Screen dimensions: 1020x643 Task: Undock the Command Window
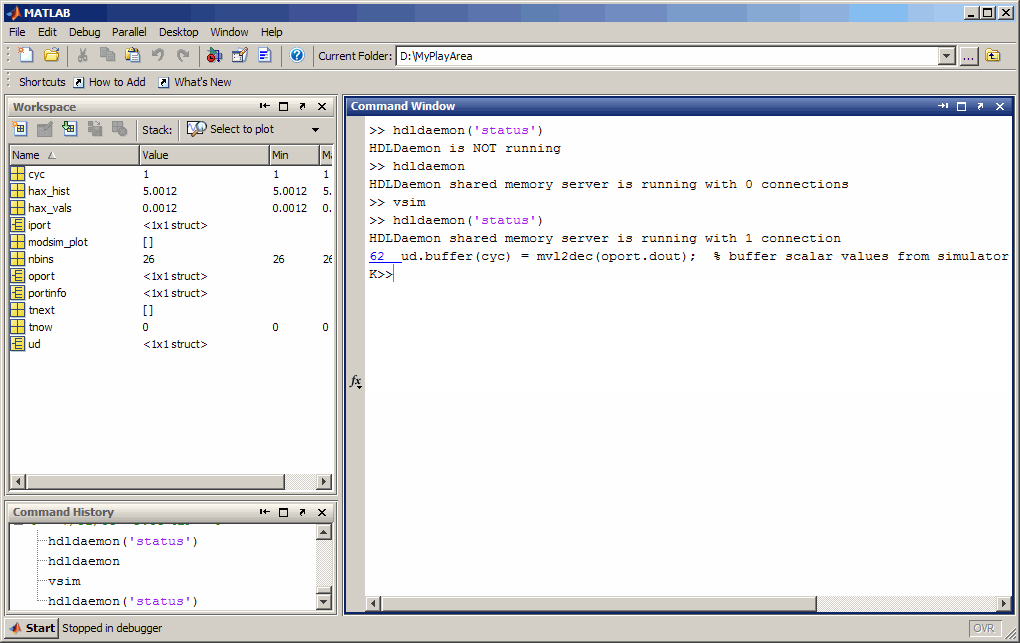pos(980,106)
